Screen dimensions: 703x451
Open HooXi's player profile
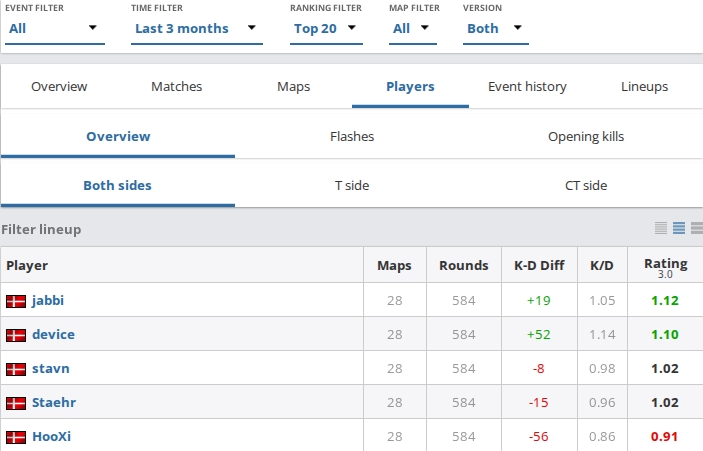point(52,437)
